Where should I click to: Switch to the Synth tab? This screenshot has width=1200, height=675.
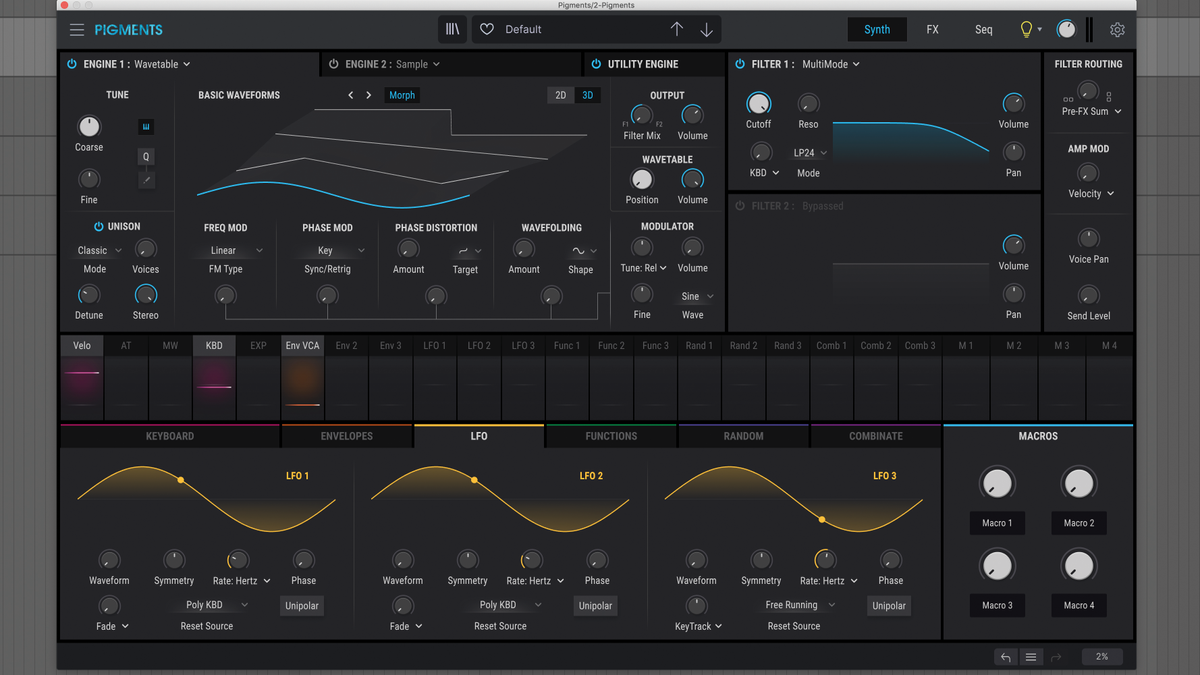pyautogui.click(x=877, y=30)
